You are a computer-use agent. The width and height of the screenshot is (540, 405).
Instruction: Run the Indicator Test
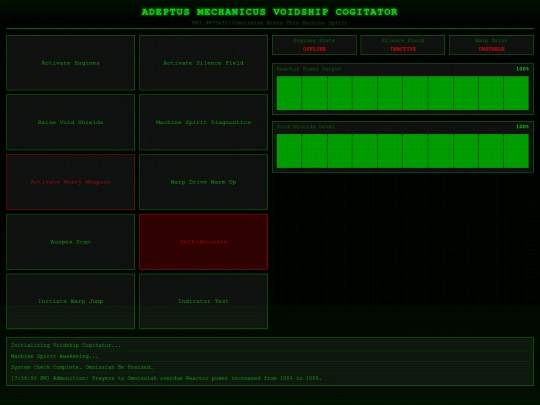point(203,301)
